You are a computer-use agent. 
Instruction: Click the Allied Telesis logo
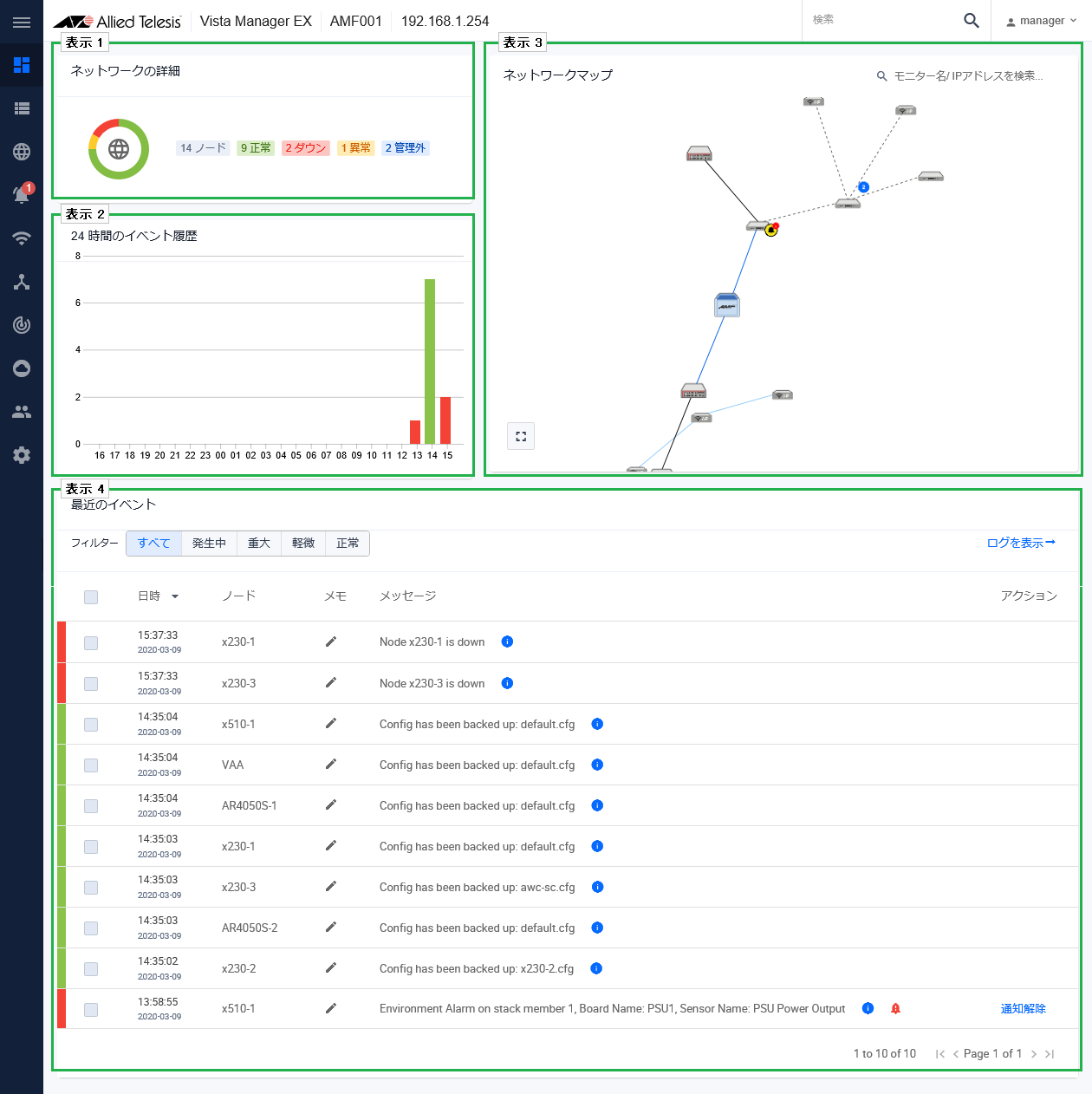117,22
